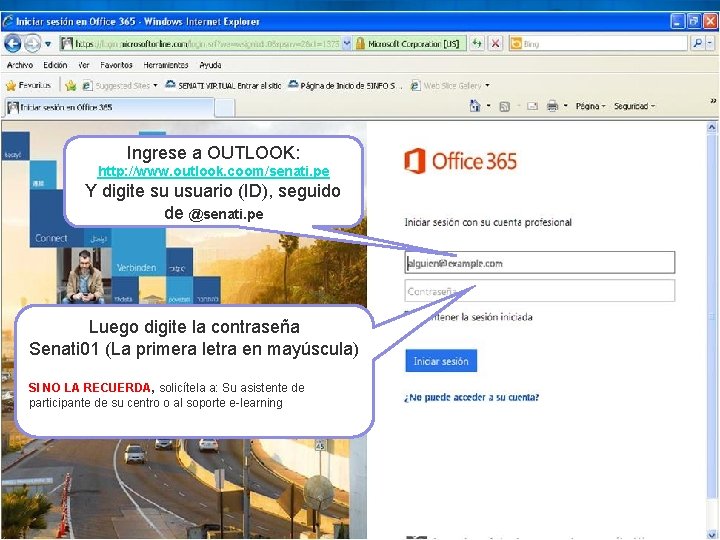Image resolution: width=720 pixels, height=540 pixels.
Task: Click the search magnifier icon
Action: coord(698,44)
